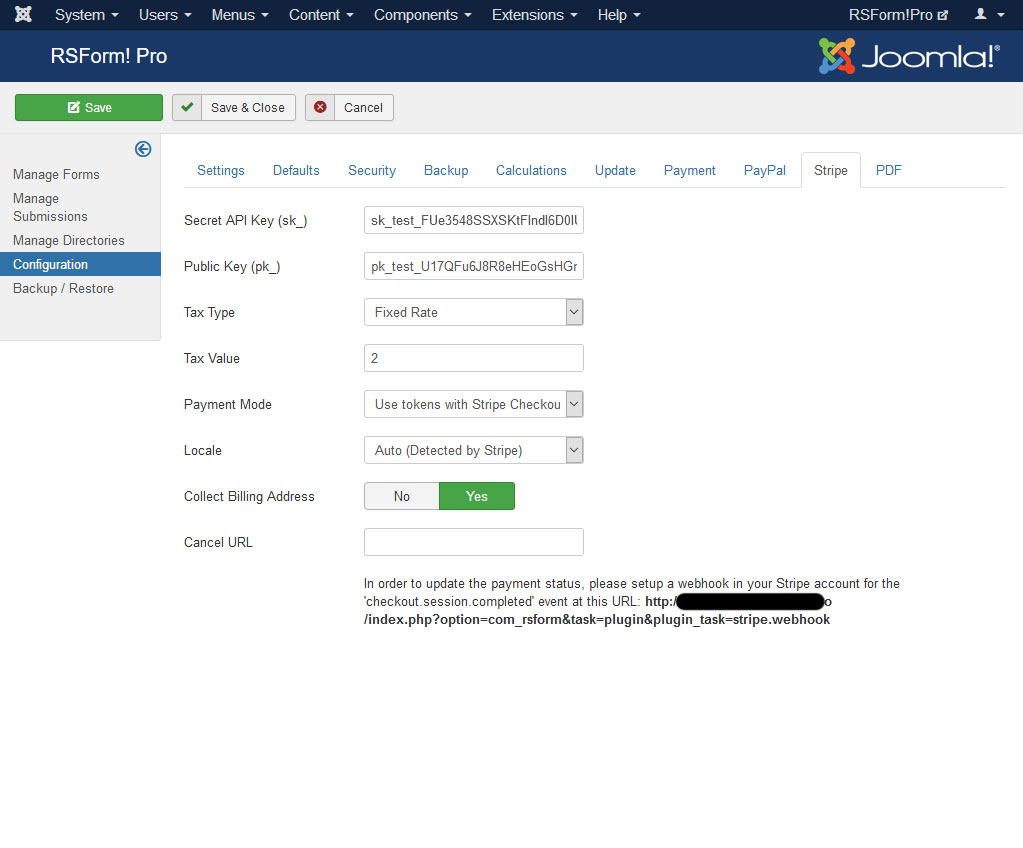Image resolution: width=1023 pixels, height=848 pixels.
Task: Select the Stripe tab
Action: click(831, 170)
